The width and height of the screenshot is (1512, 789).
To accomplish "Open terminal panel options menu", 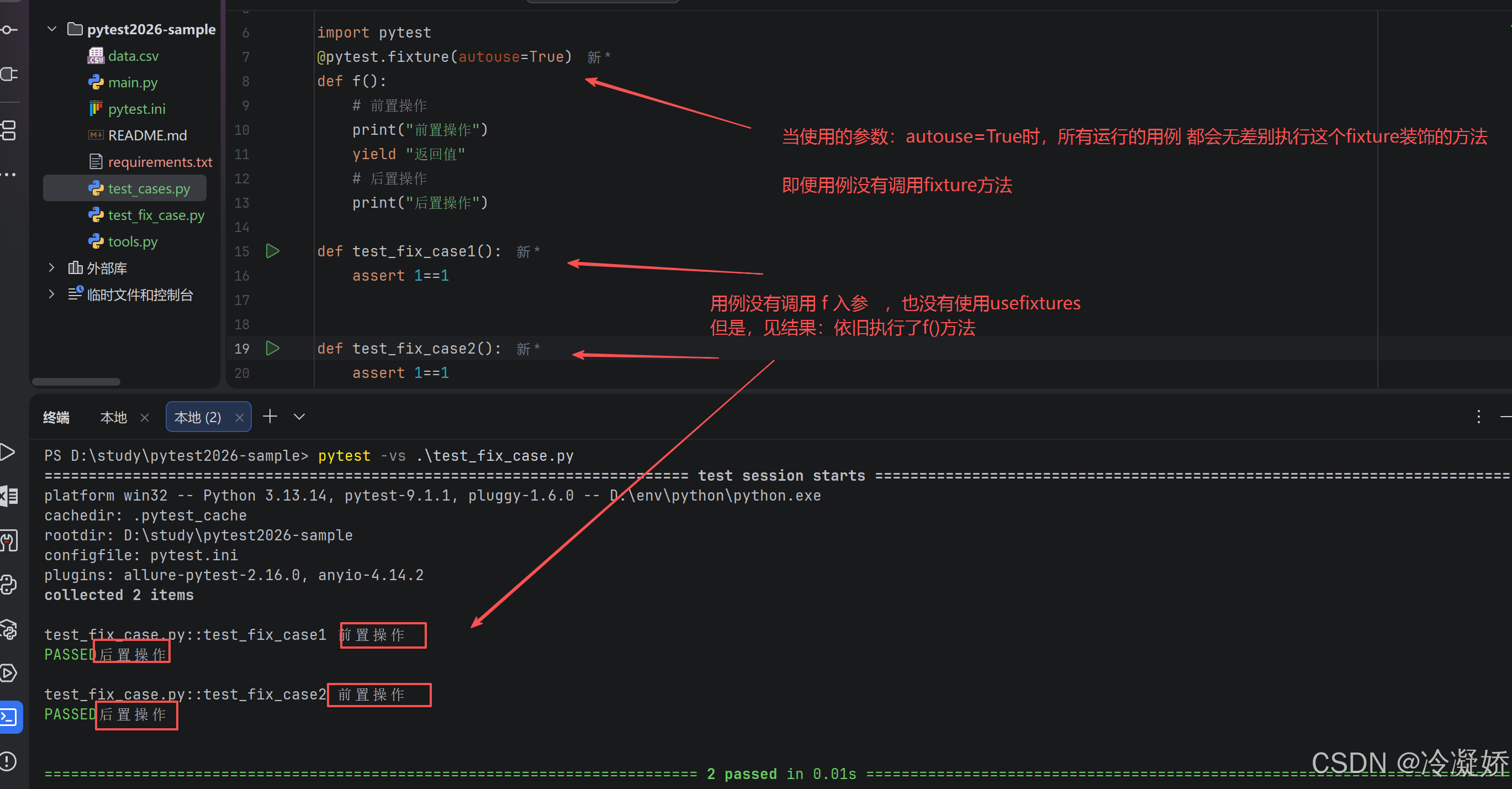I will coord(1478,417).
